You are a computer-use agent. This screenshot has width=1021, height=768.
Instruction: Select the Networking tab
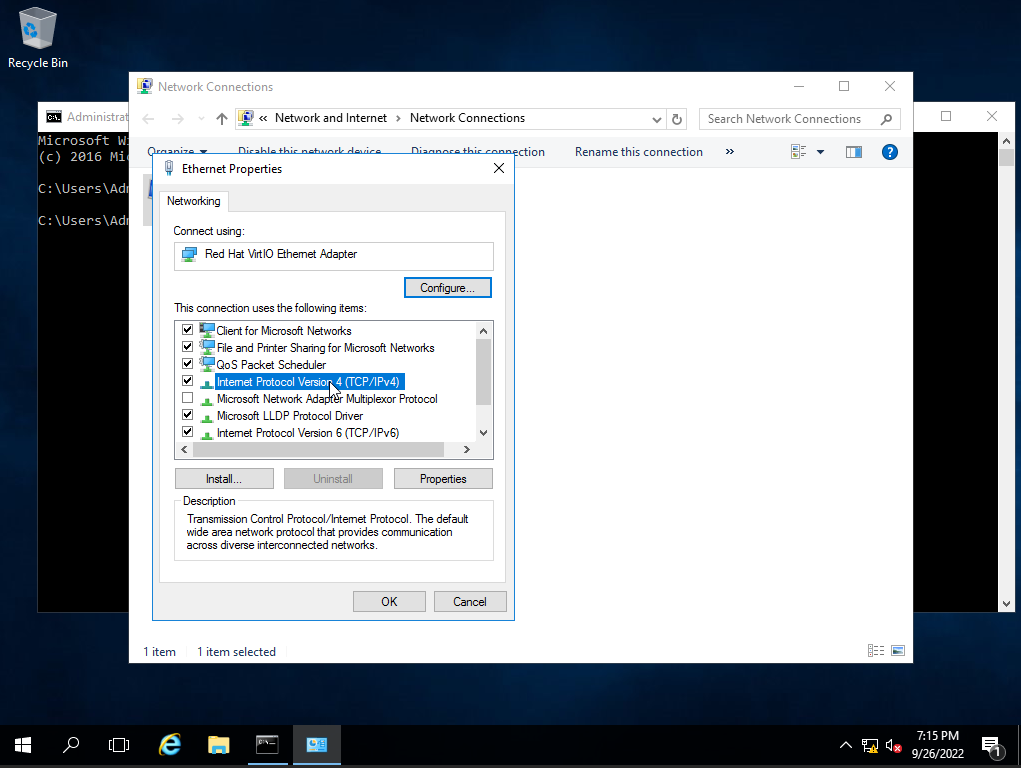click(193, 201)
